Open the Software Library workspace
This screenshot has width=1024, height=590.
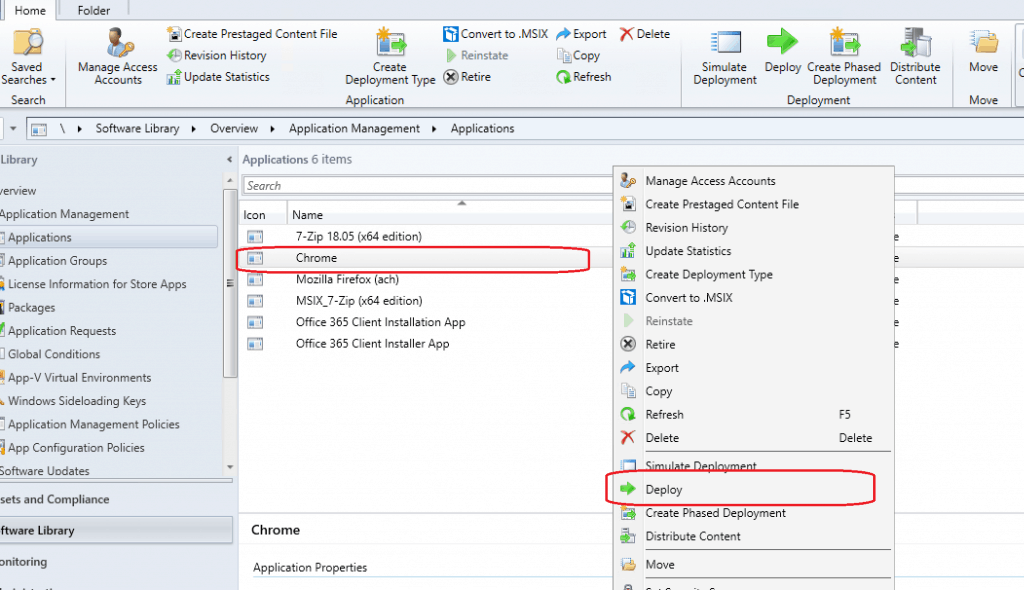(x=116, y=531)
